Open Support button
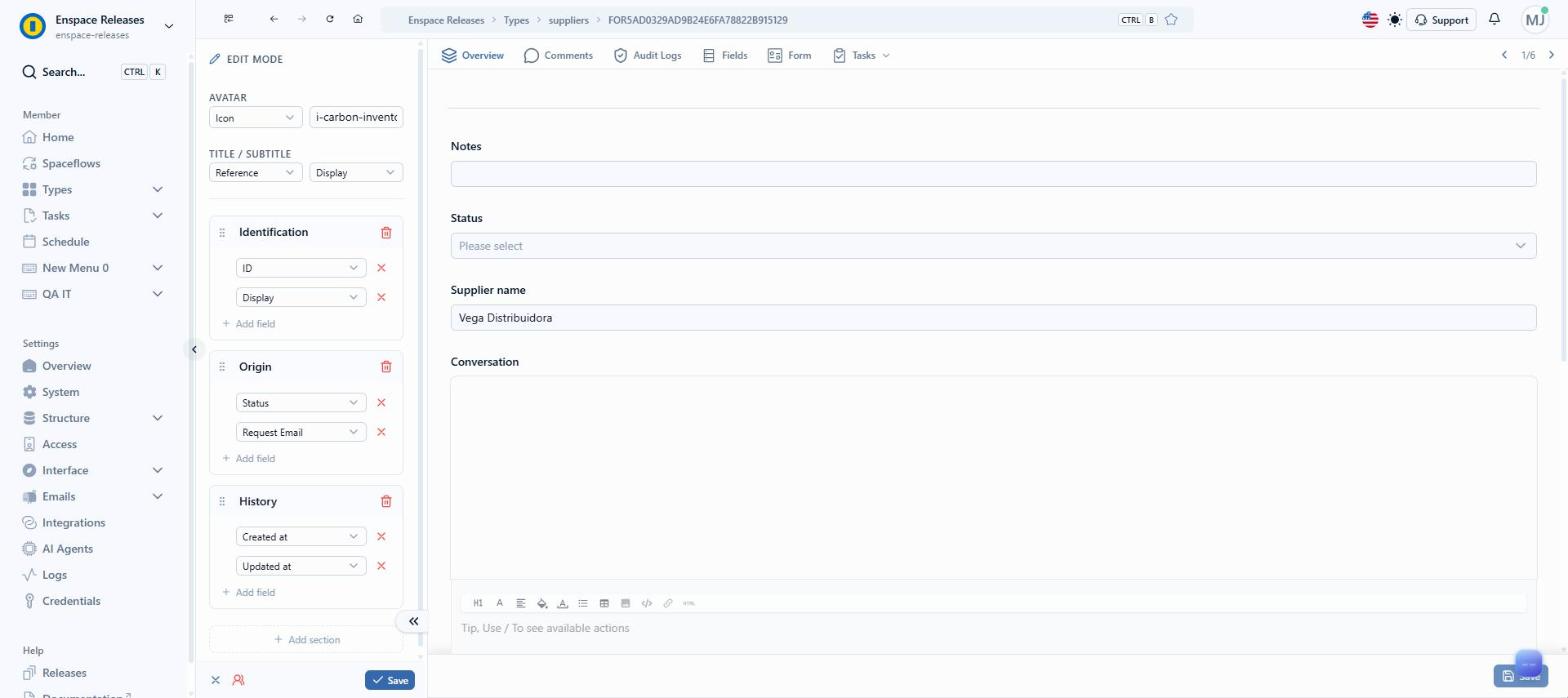The height and width of the screenshot is (698, 1568). click(1442, 20)
